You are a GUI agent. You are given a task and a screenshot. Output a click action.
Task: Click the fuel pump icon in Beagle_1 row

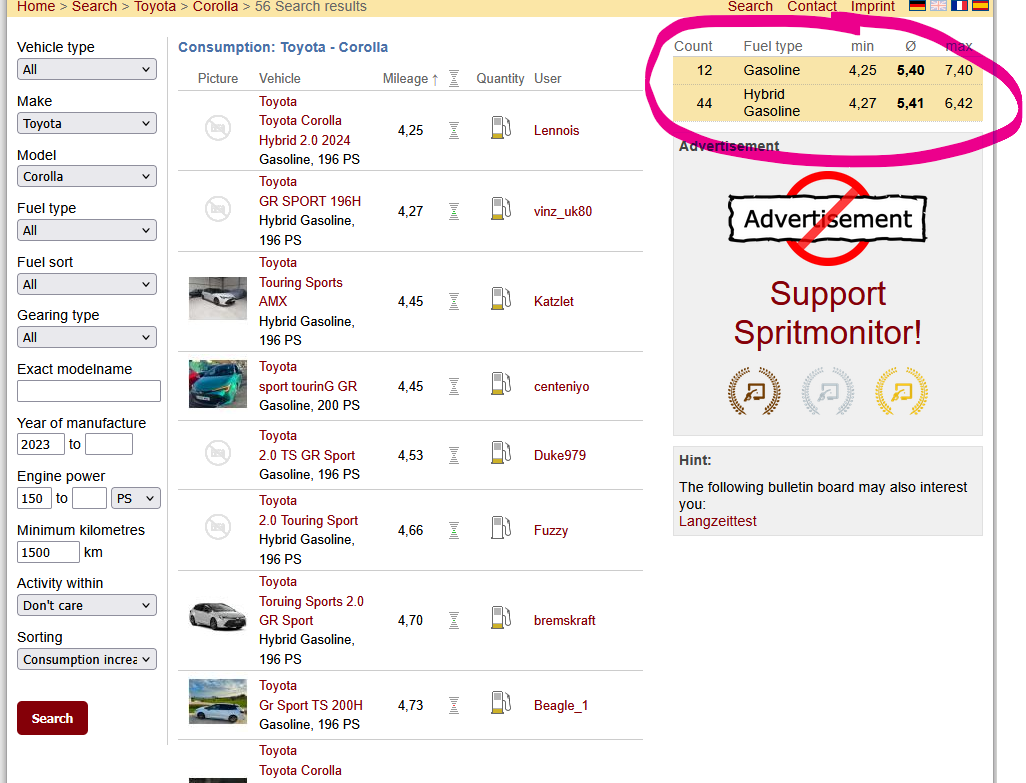tap(501, 703)
